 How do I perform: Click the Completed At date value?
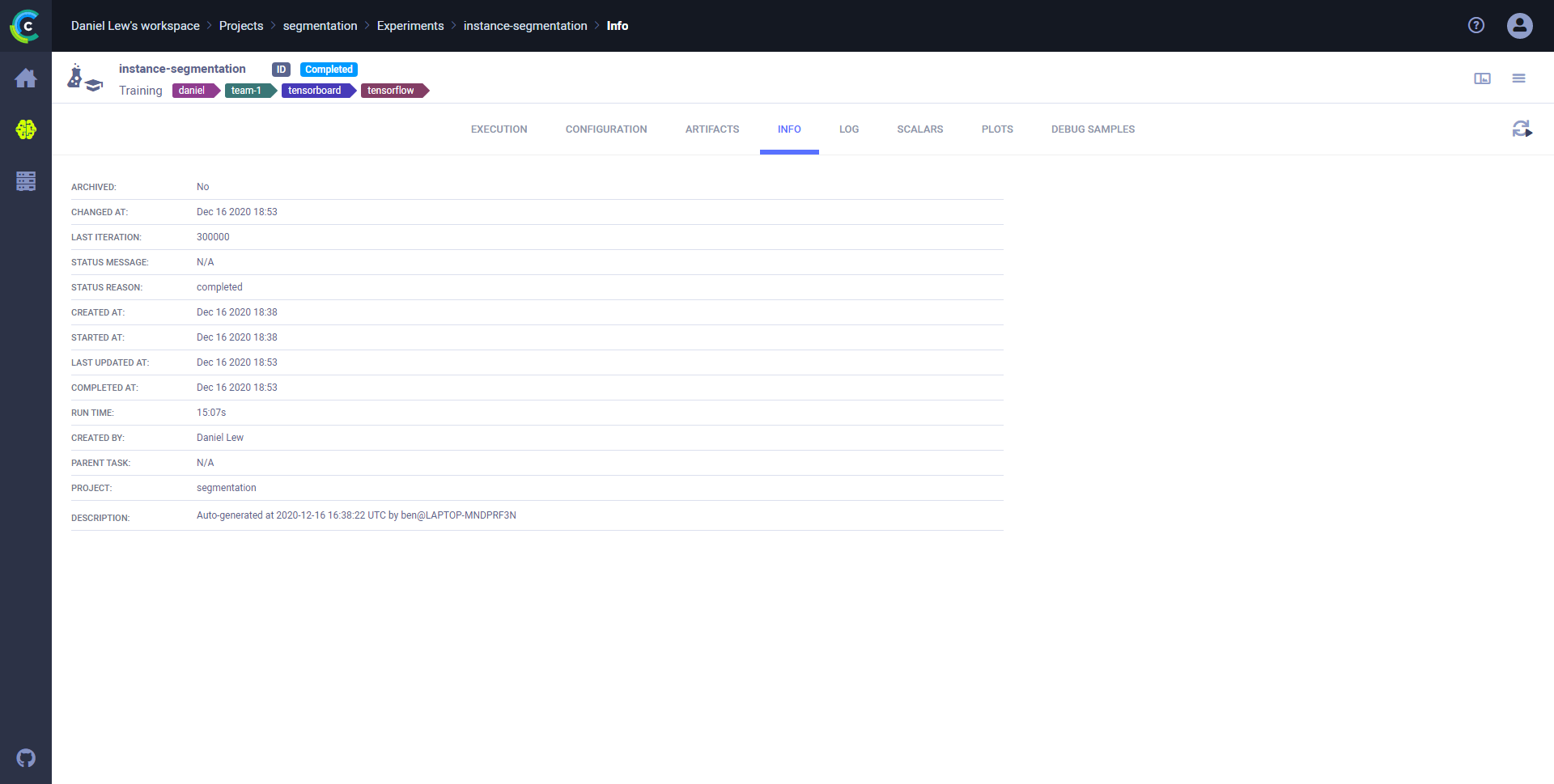[237, 388]
